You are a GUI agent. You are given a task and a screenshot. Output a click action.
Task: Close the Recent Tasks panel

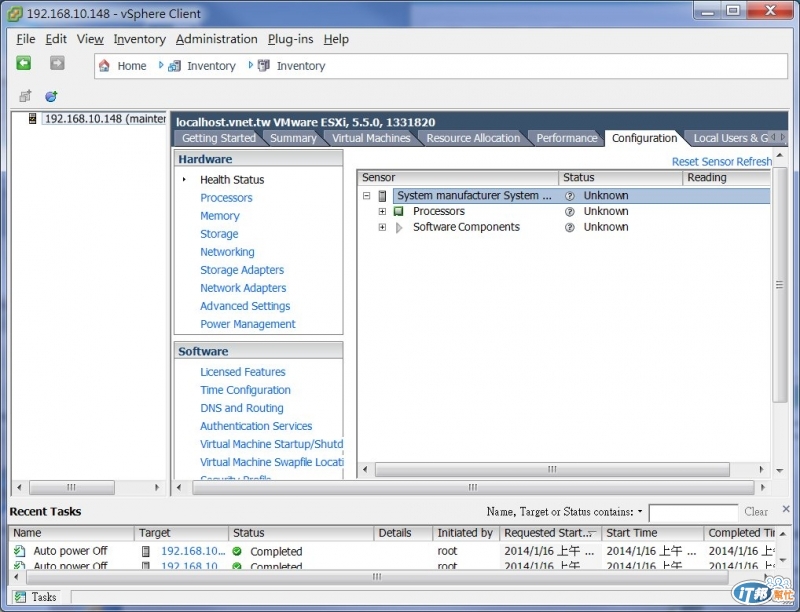coord(786,509)
